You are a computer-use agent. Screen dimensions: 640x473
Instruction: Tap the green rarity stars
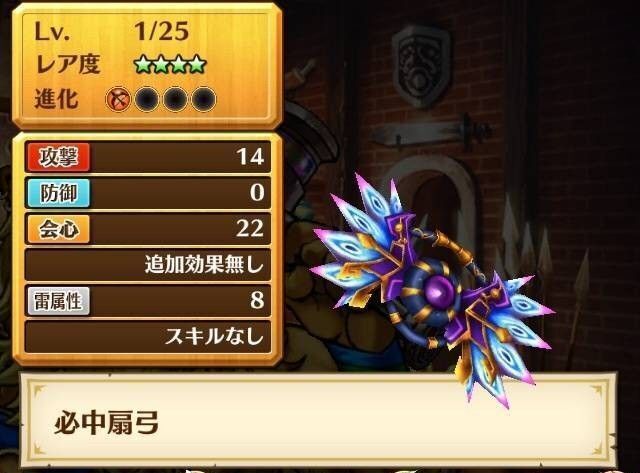click(x=170, y=64)
